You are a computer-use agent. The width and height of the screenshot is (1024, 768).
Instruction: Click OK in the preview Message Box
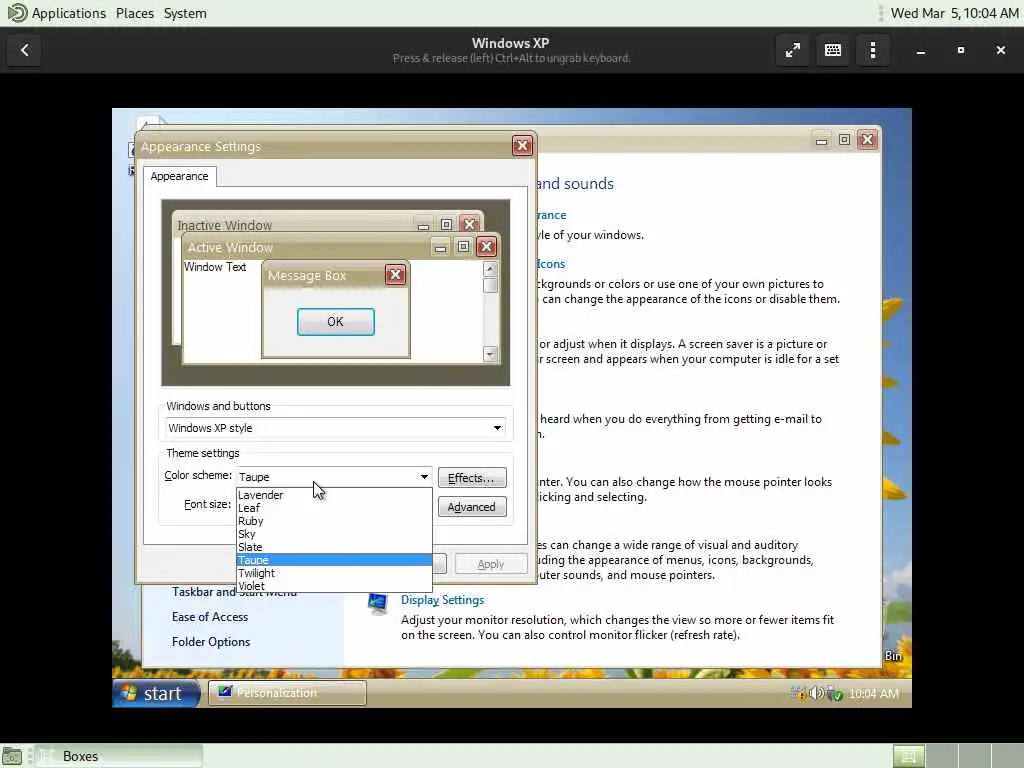[x=336, y=322]
